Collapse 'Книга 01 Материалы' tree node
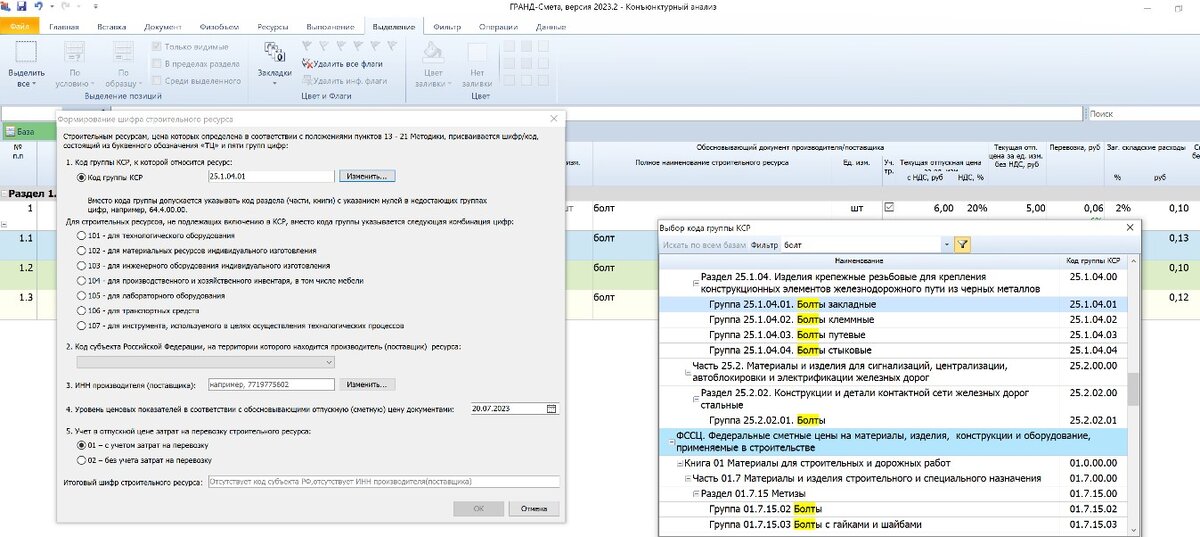 678,464
